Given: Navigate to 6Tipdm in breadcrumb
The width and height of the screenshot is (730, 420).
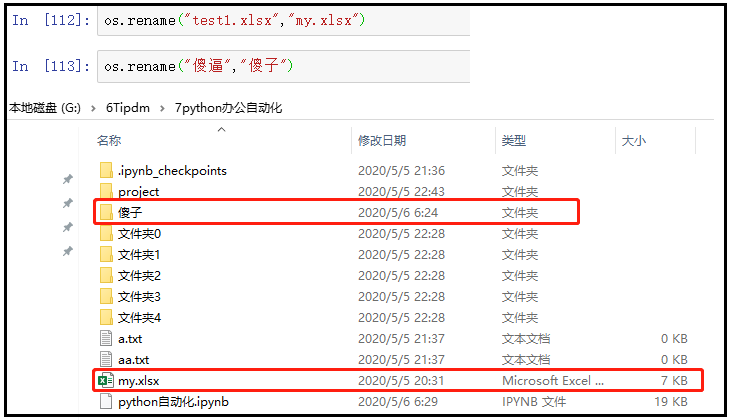Looking at the screenshot, I should point(128,108).
